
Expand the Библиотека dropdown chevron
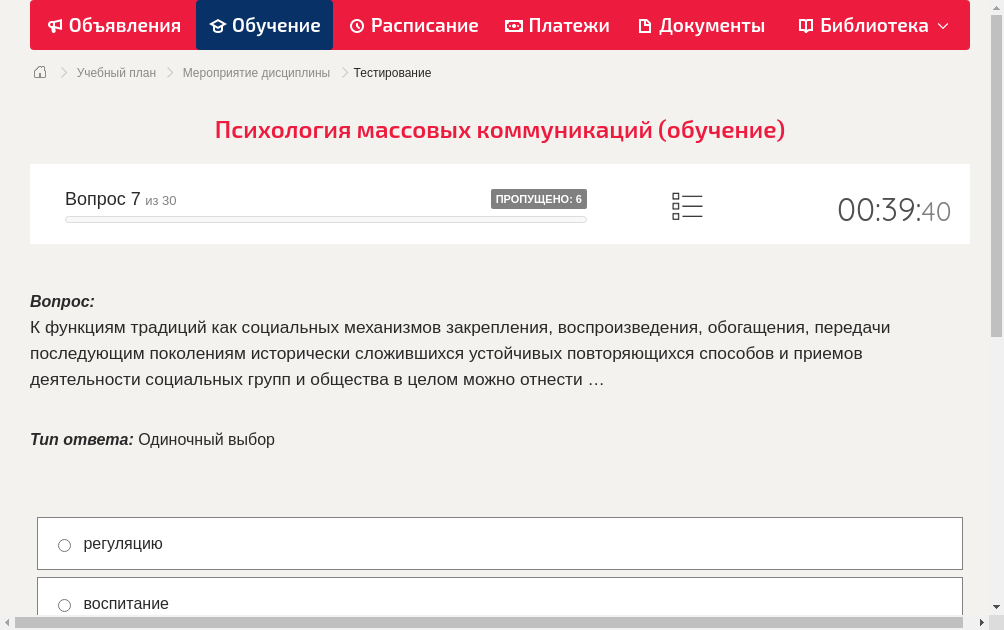[939, 25]
